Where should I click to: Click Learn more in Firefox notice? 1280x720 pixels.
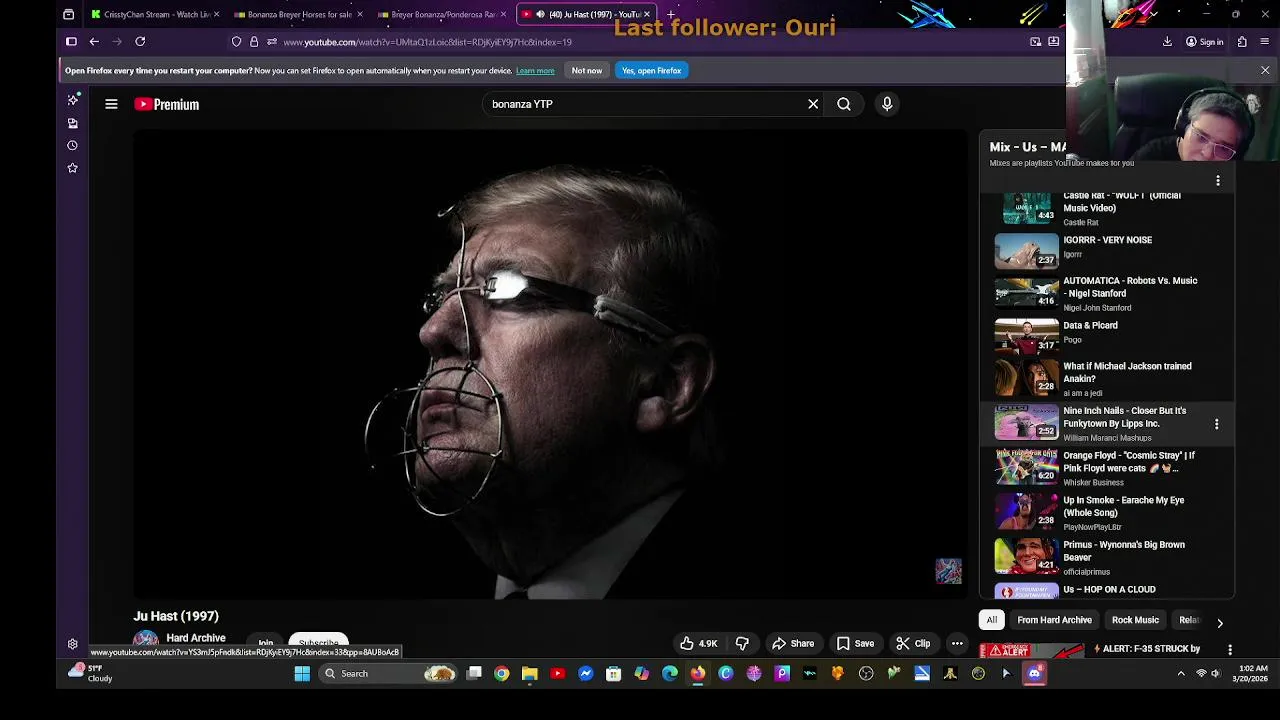click(x=535, y=71)
